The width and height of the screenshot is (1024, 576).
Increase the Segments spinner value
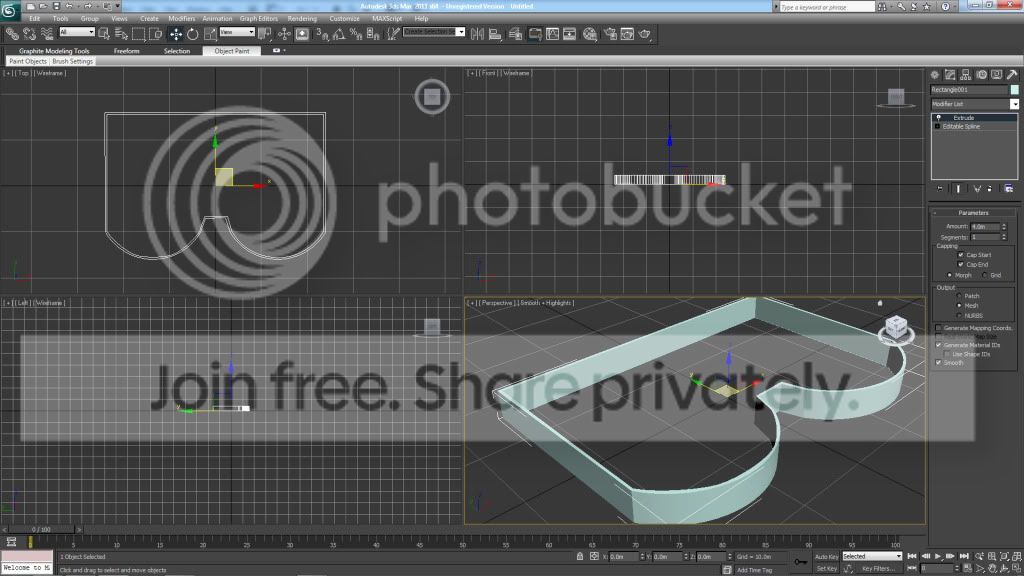1004,235
